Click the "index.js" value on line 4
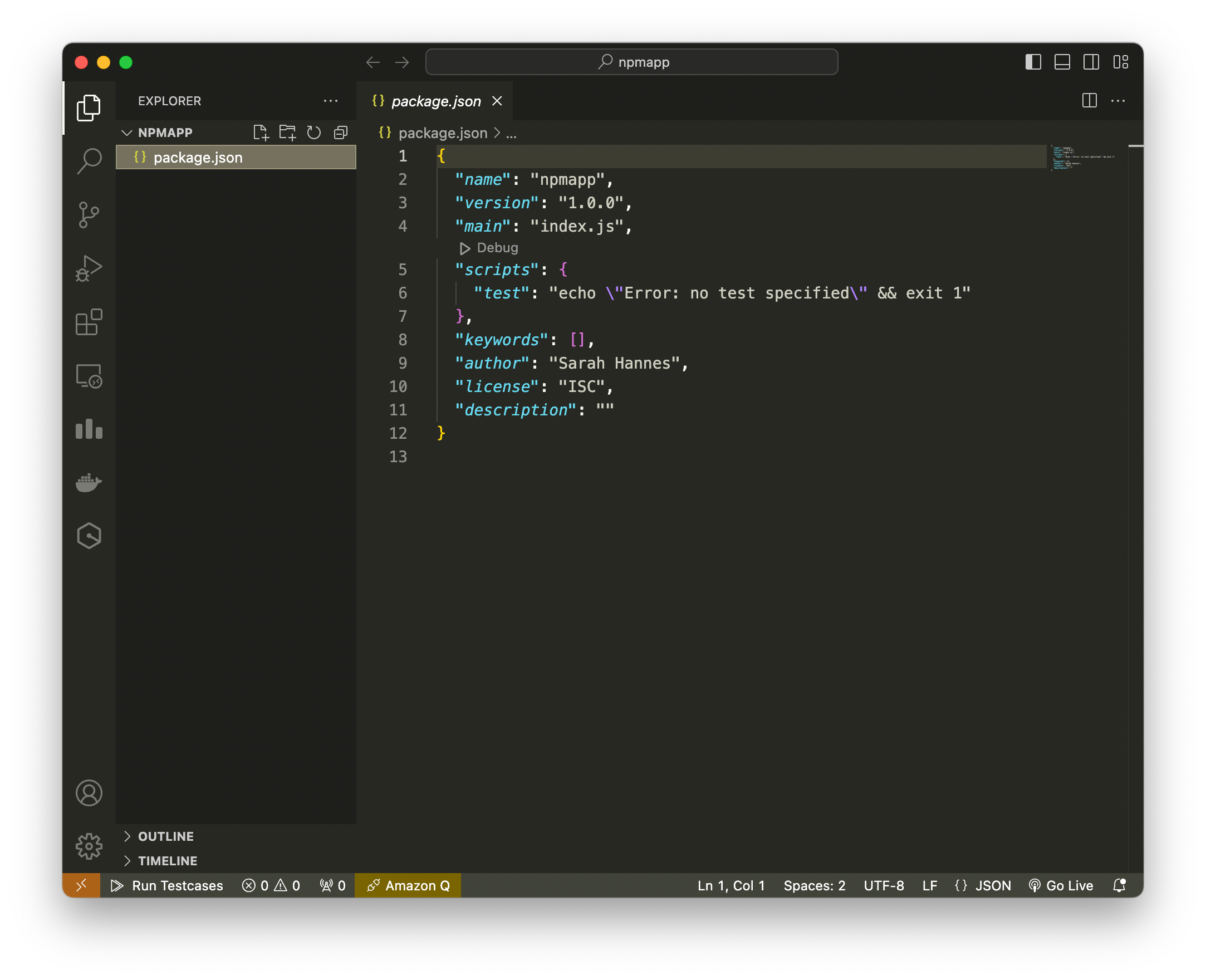 pos(577,227)
